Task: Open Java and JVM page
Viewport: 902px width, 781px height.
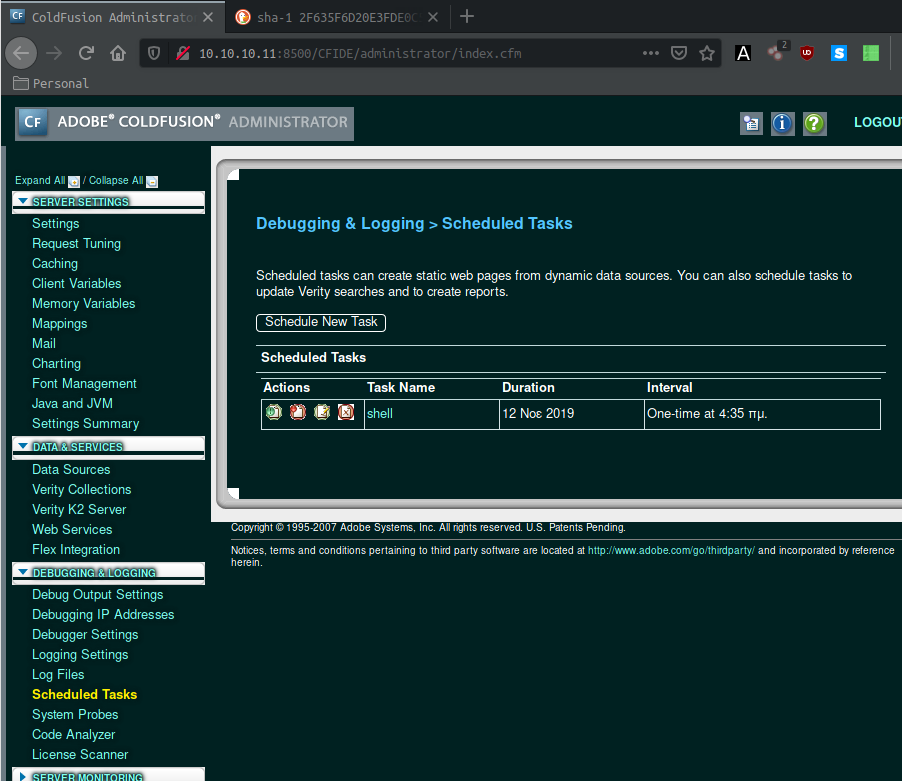Action: [72, 404]
